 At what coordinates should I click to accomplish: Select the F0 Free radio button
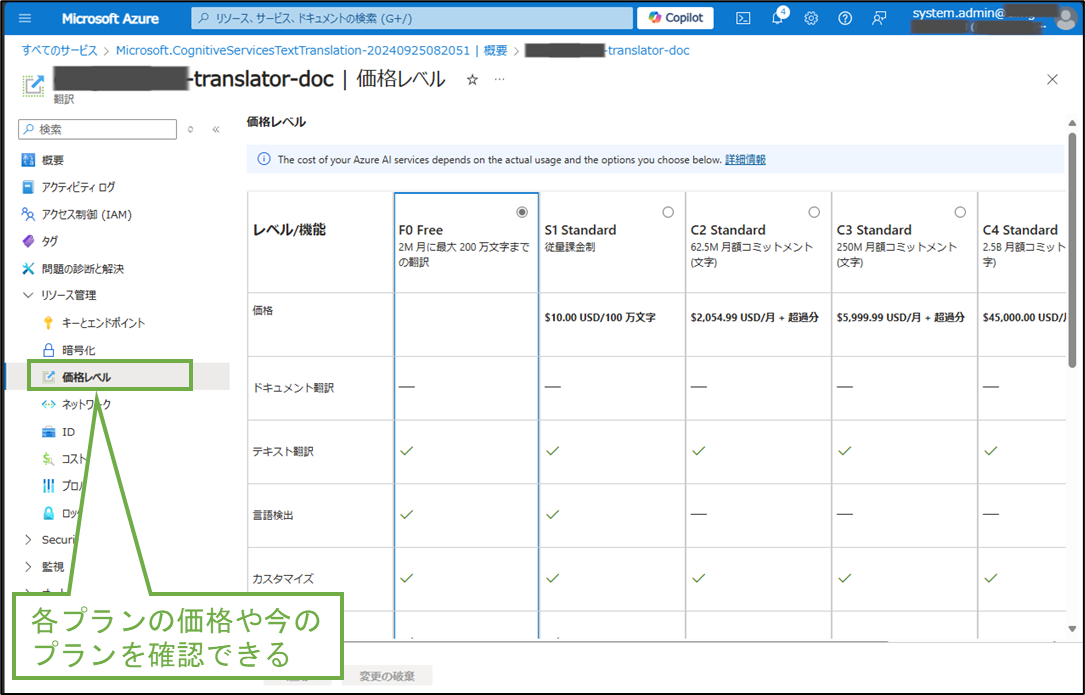click(522, 212)
